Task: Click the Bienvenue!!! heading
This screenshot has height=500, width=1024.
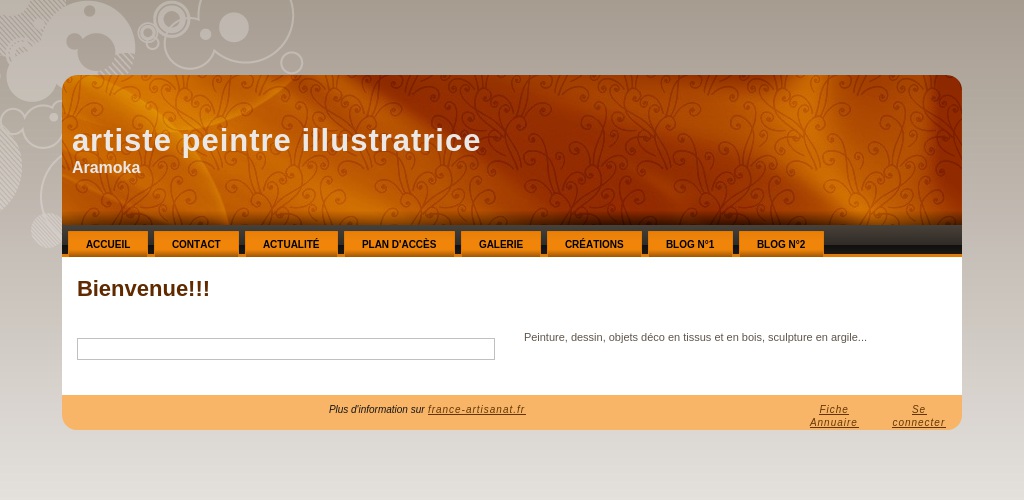Action: click(x=144, y=289)
